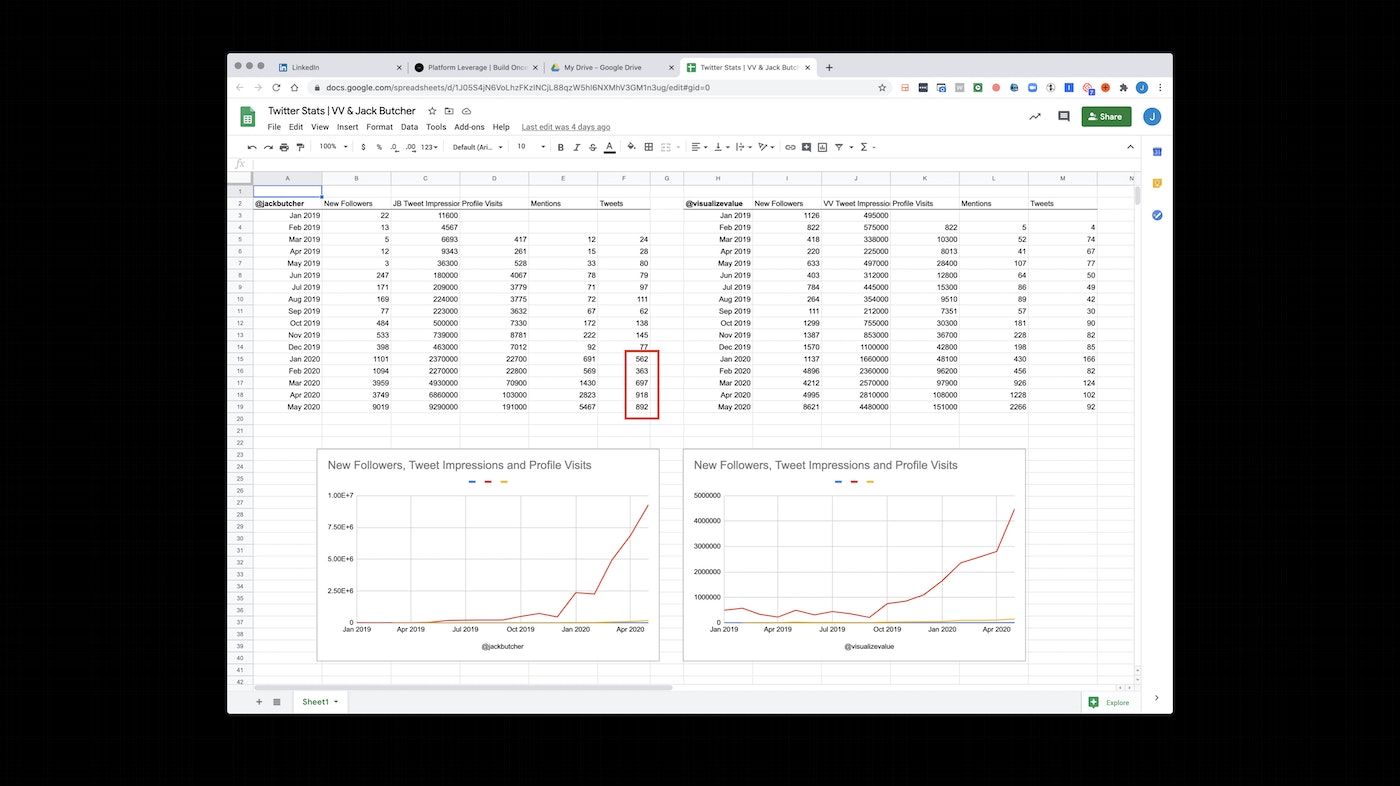The width and height of the screenshot is (1400, 786).
Task: Open horizontal align dropdown
Action: (x=699, y=147)
